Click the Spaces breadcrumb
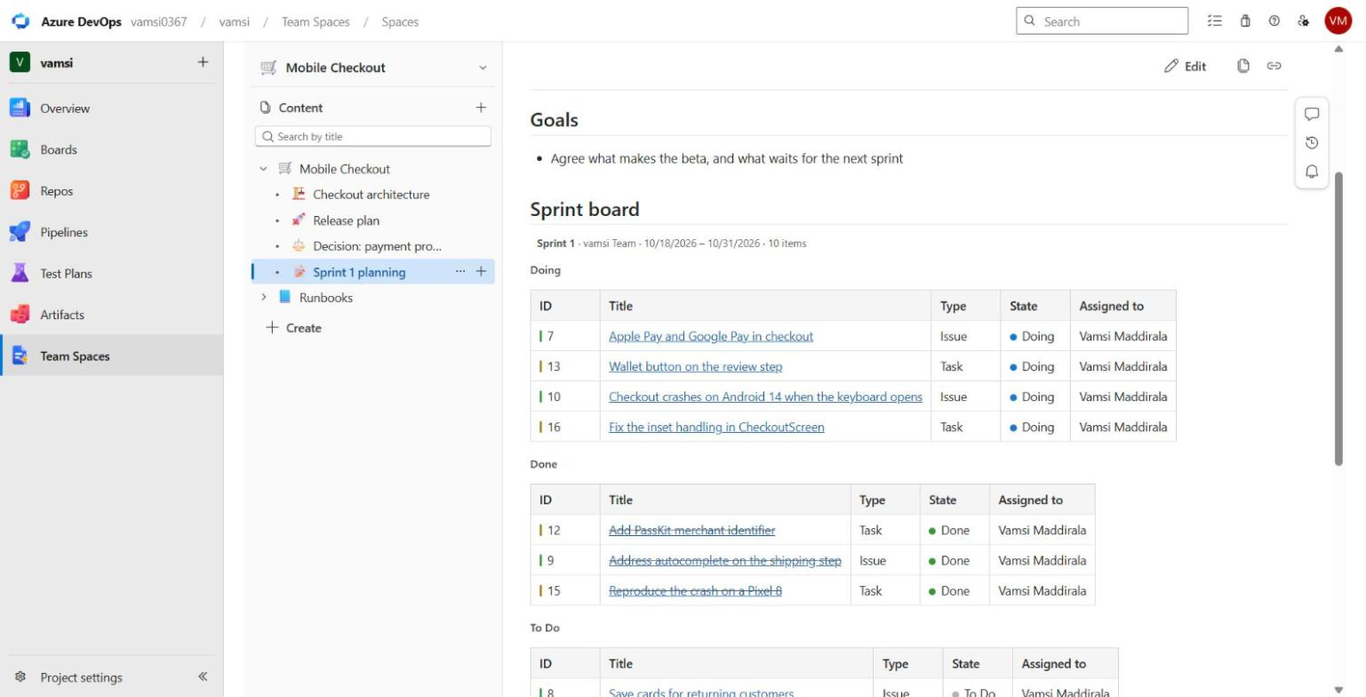Screen dimensions: 1366x697 coord(400,21)
